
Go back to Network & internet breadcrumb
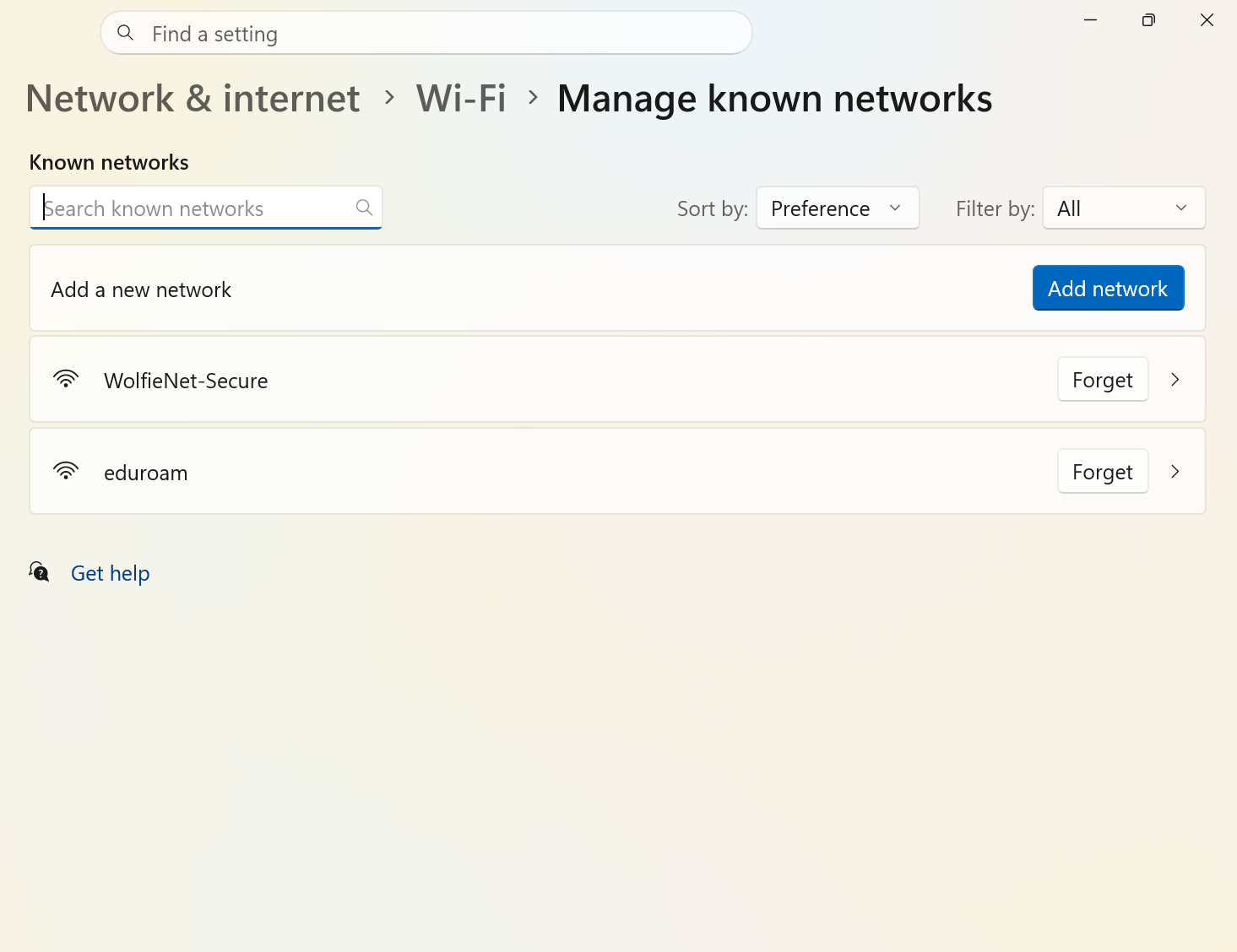pos(193,99)
